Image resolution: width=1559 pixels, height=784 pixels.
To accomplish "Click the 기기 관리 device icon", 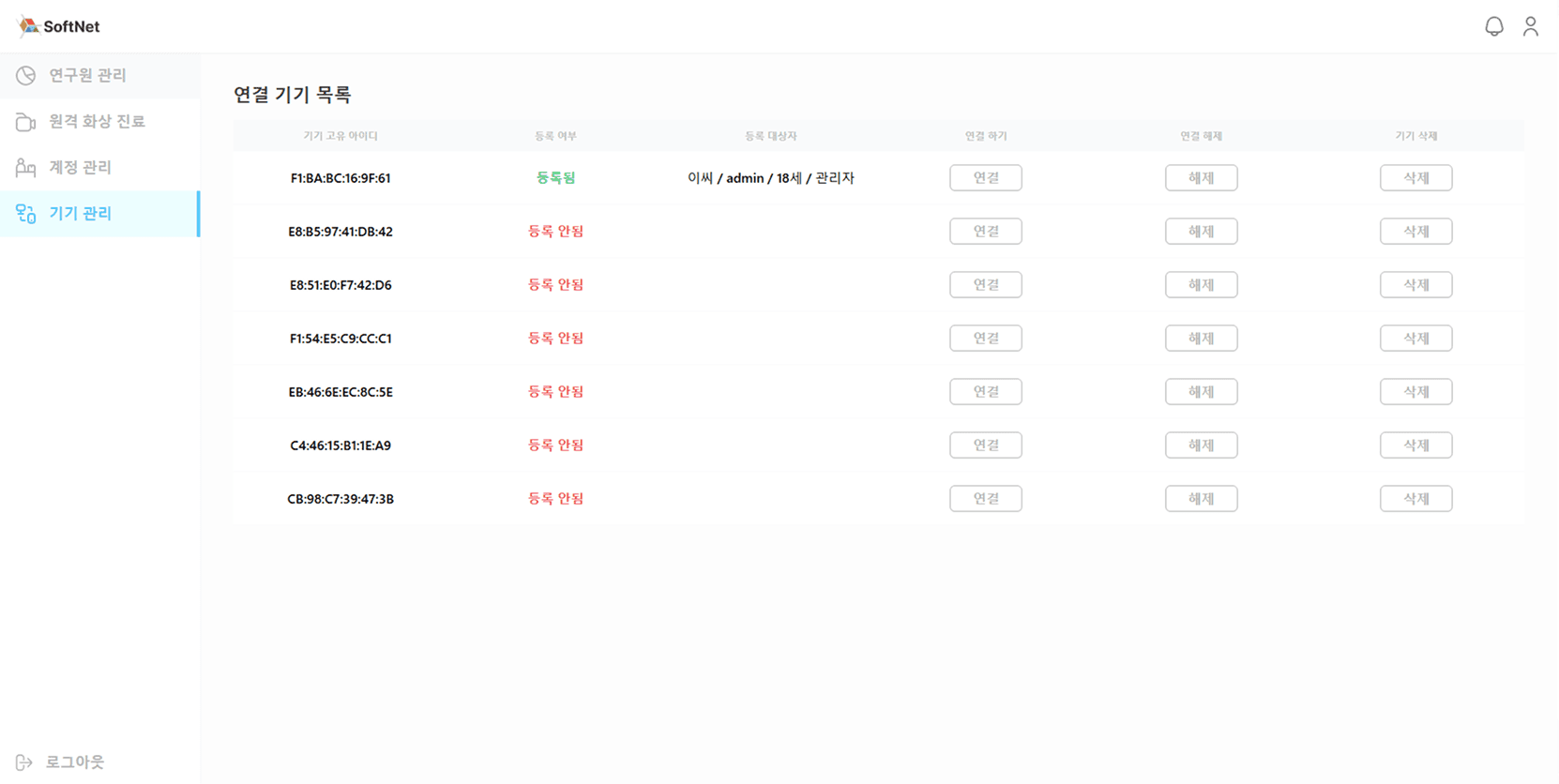I will coord(25,214).
